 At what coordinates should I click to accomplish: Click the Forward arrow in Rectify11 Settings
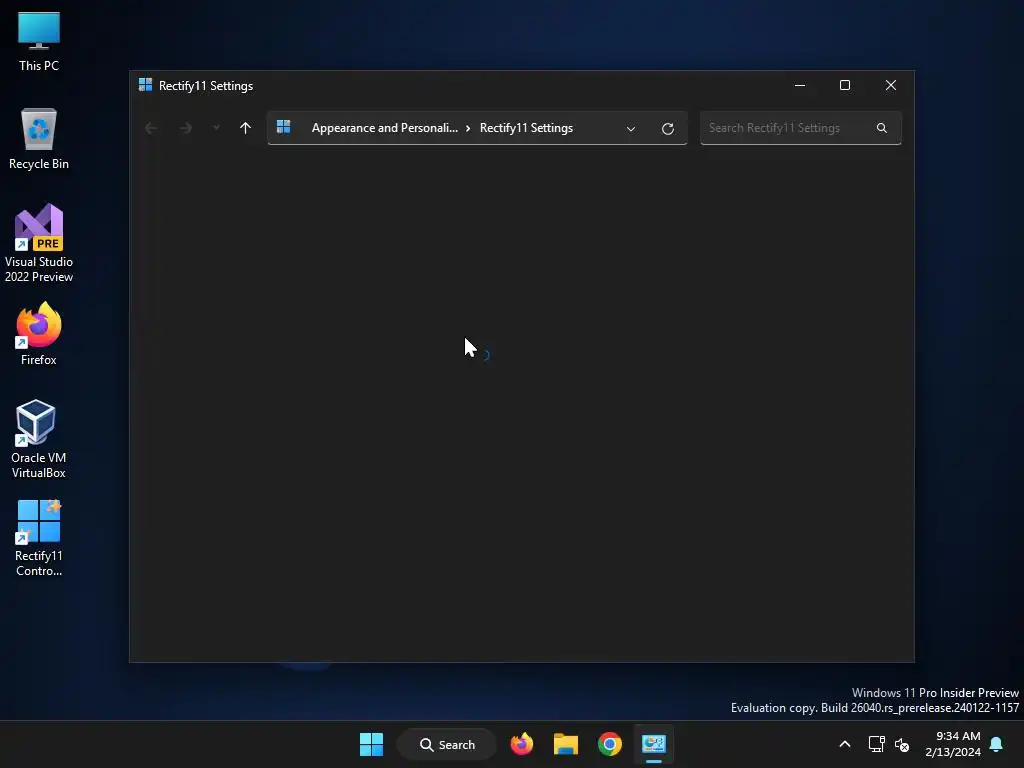(x=186, y=128)
